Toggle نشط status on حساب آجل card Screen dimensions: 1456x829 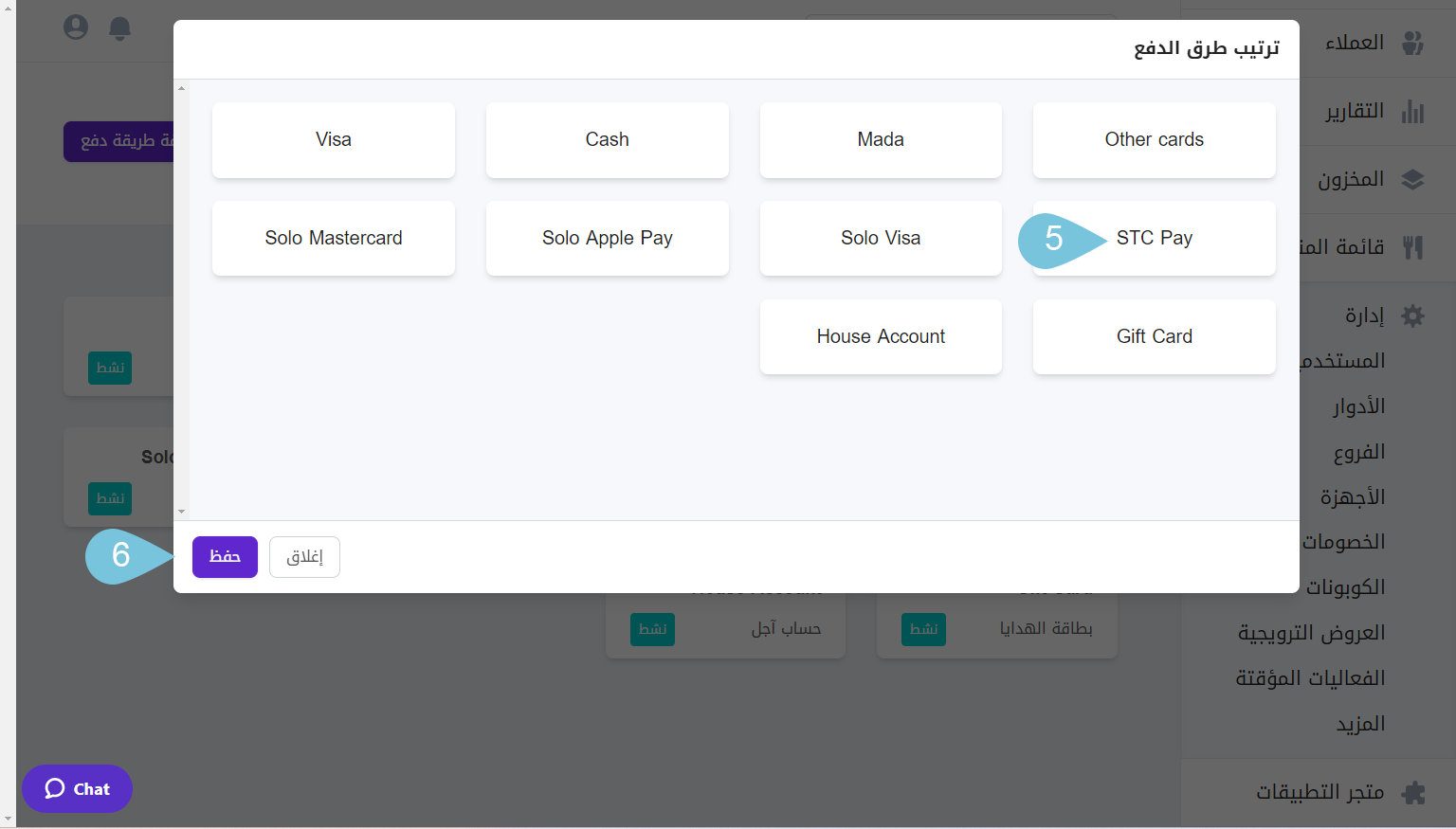[x=652, y=628]
